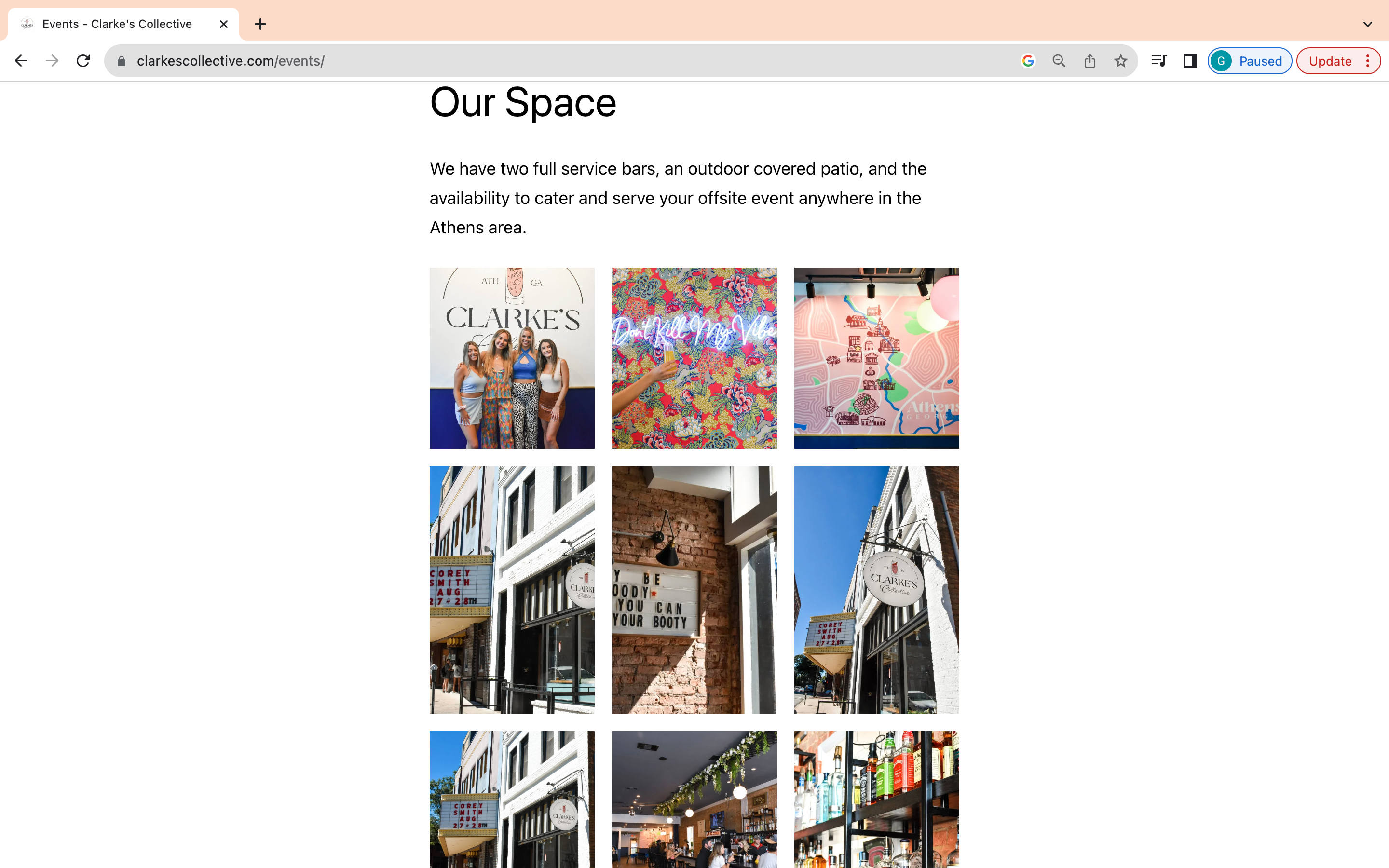Screen dimensions: 1389x868
Task: Open a new browser tab
Action: click(x=260, y=24)
